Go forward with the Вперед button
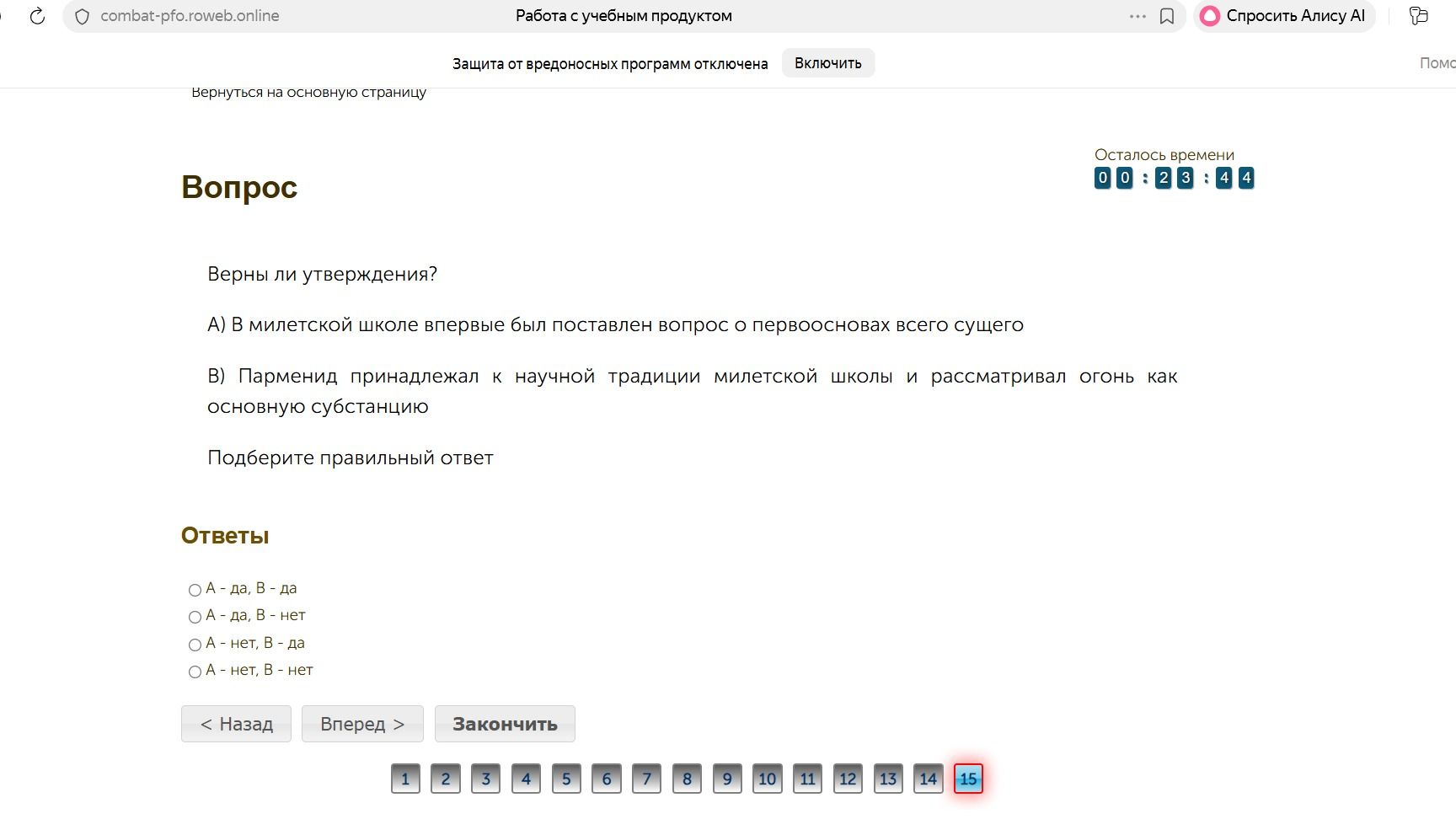Screen dimensions: 1456x819 tap(362, 724)
